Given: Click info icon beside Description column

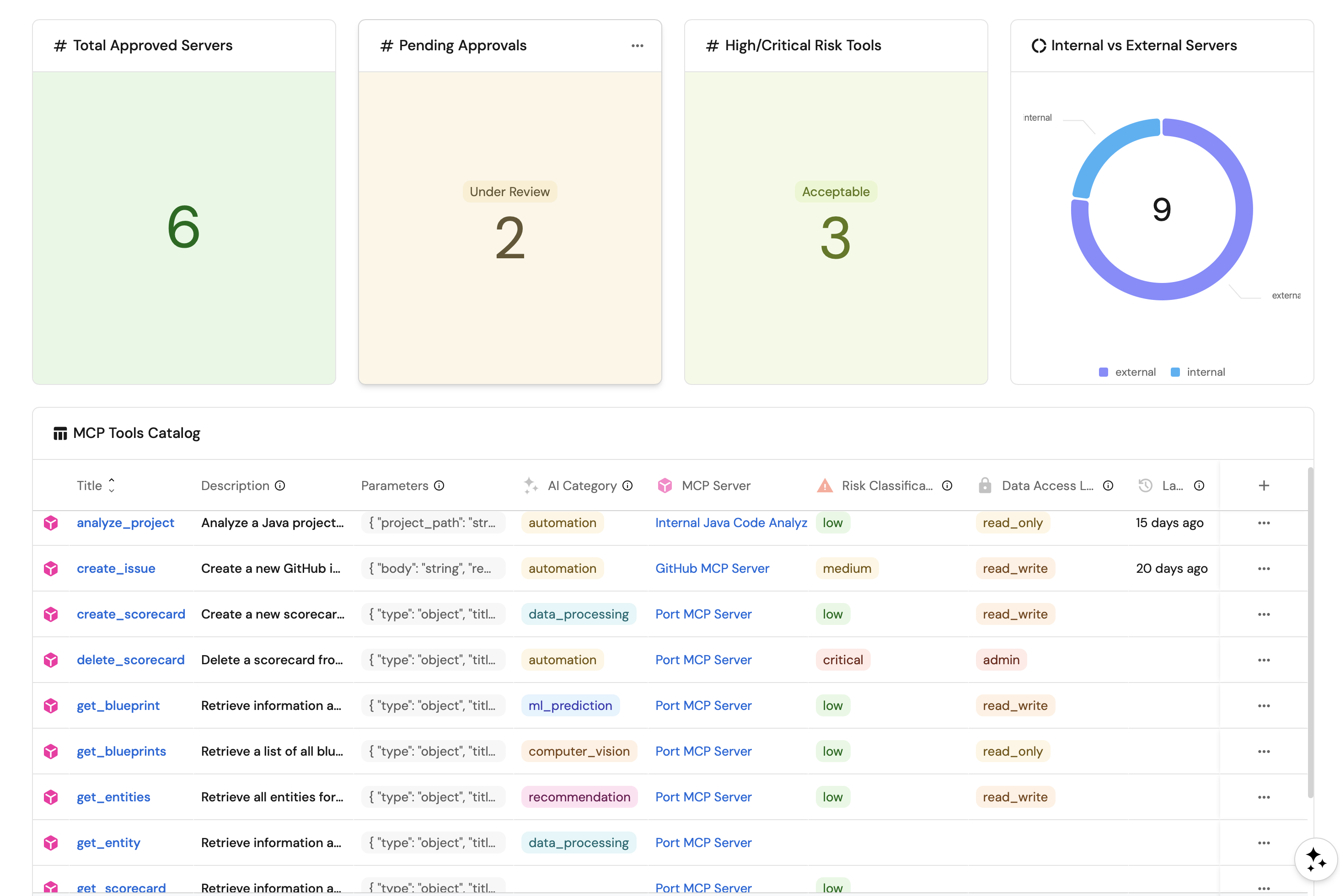Looking at the screenshot, I should pos(280,485).
